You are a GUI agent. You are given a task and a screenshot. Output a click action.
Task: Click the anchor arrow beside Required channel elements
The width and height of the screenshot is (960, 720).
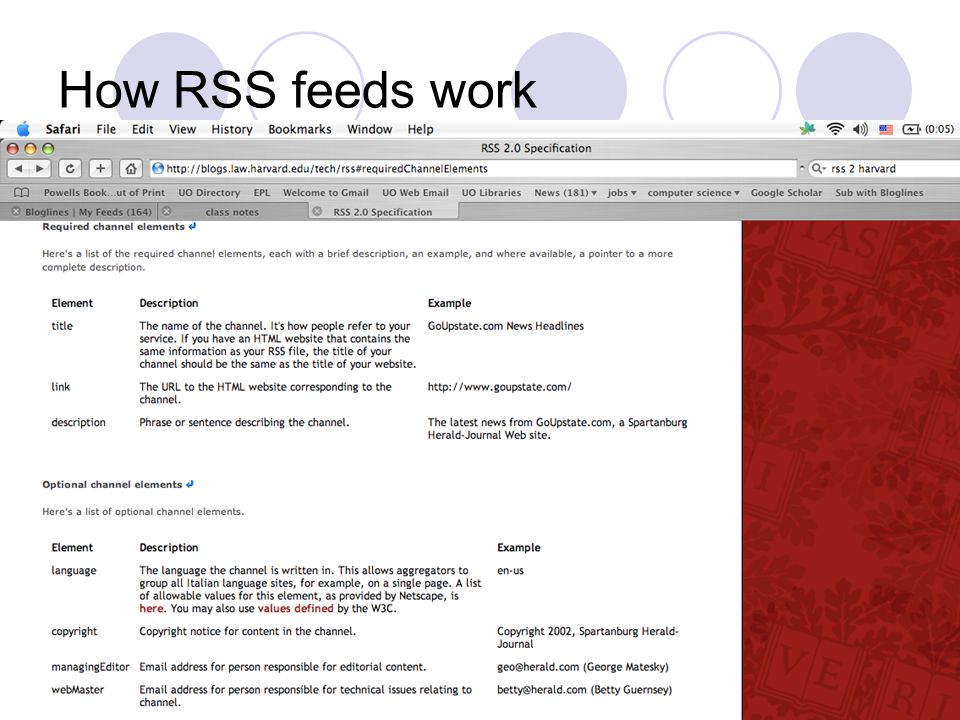point(192,227)
